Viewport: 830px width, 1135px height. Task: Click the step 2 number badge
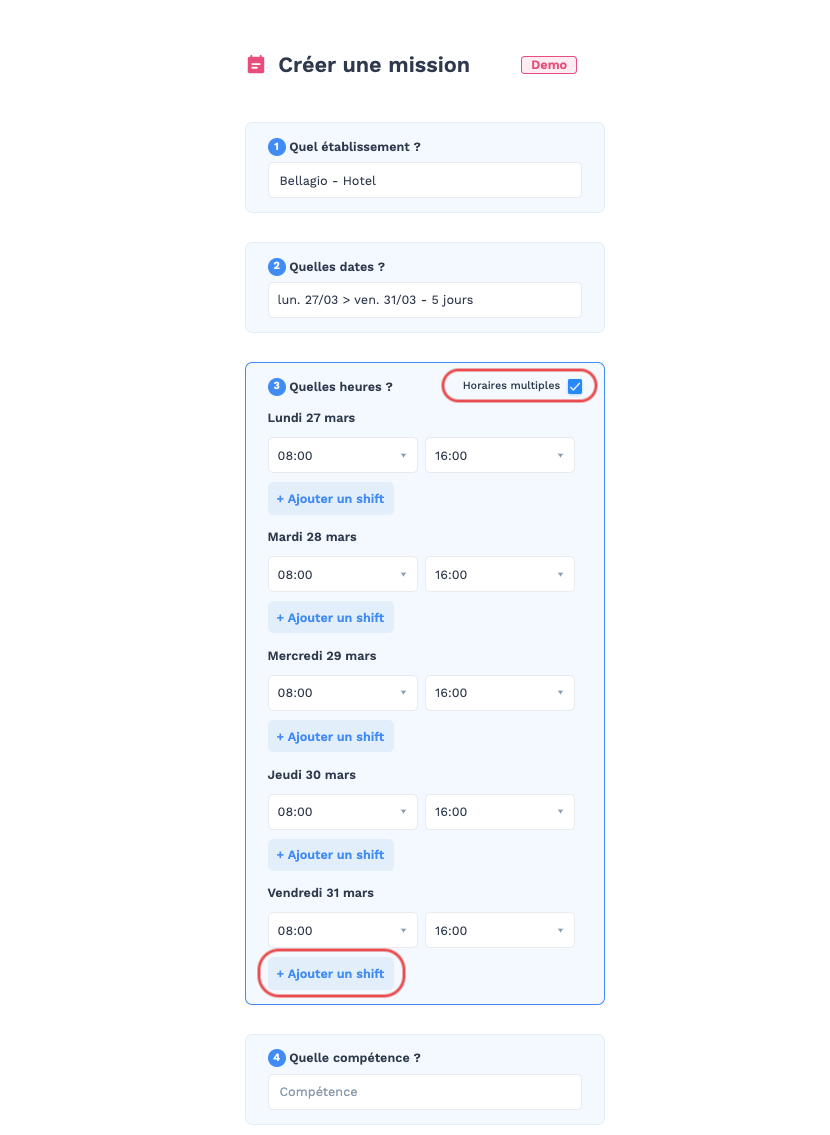pos(276,266)
